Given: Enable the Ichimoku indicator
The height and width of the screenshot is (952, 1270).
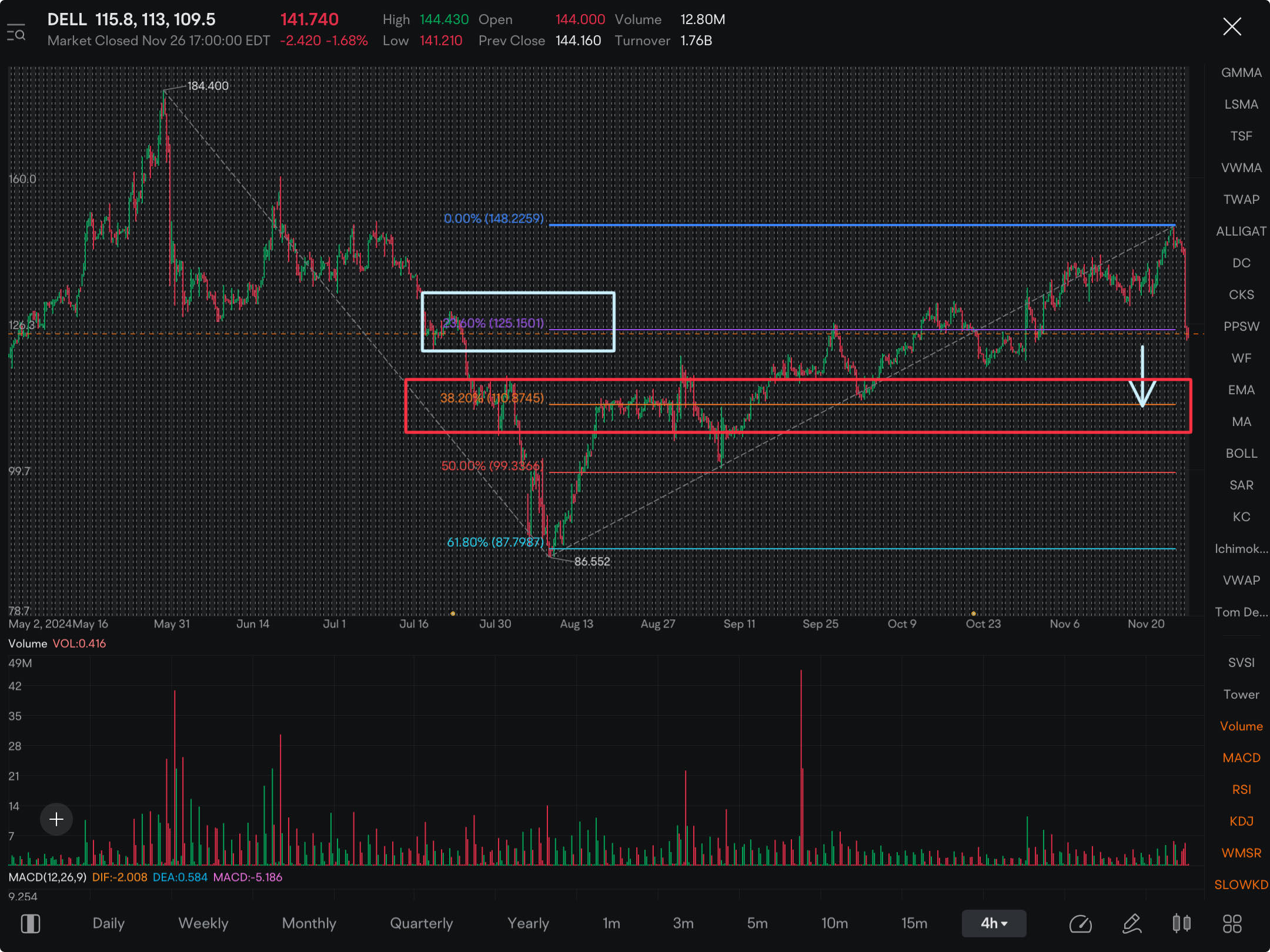Looking at the screenshot, I should coord(1237,548).
